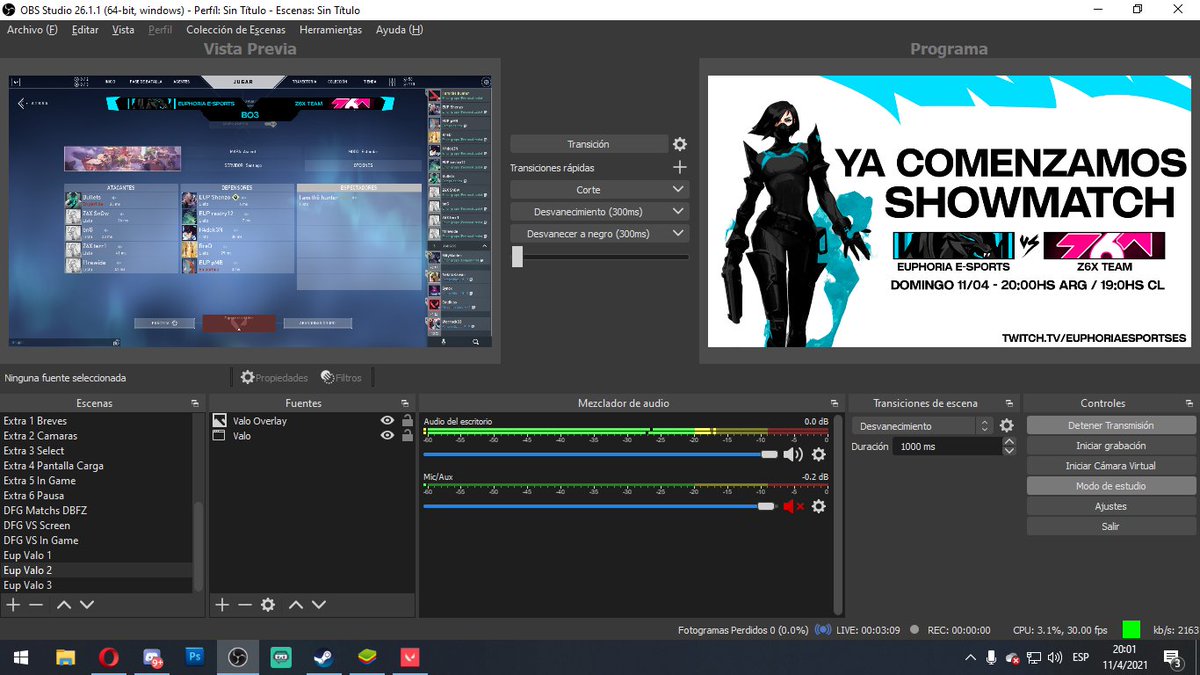Open Ajustes from Controles panel
Viewport: 1200px width, 675px height.
pos(1110,506)
